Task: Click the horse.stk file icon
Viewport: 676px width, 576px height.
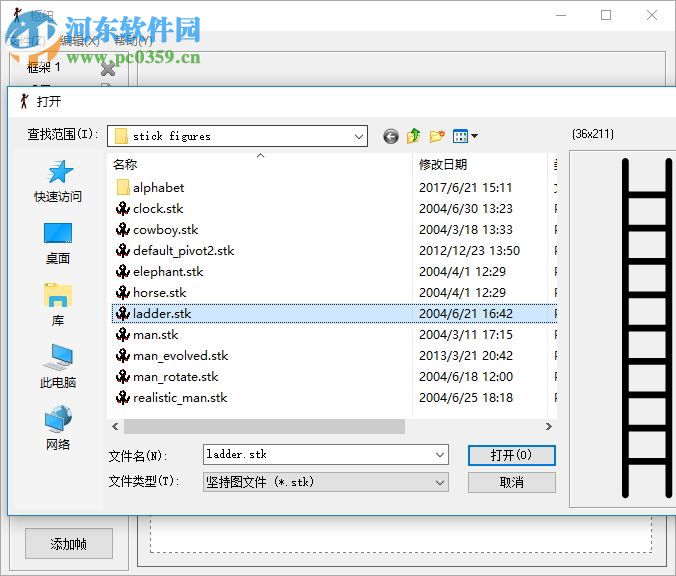Action: [x=123, y=293]
